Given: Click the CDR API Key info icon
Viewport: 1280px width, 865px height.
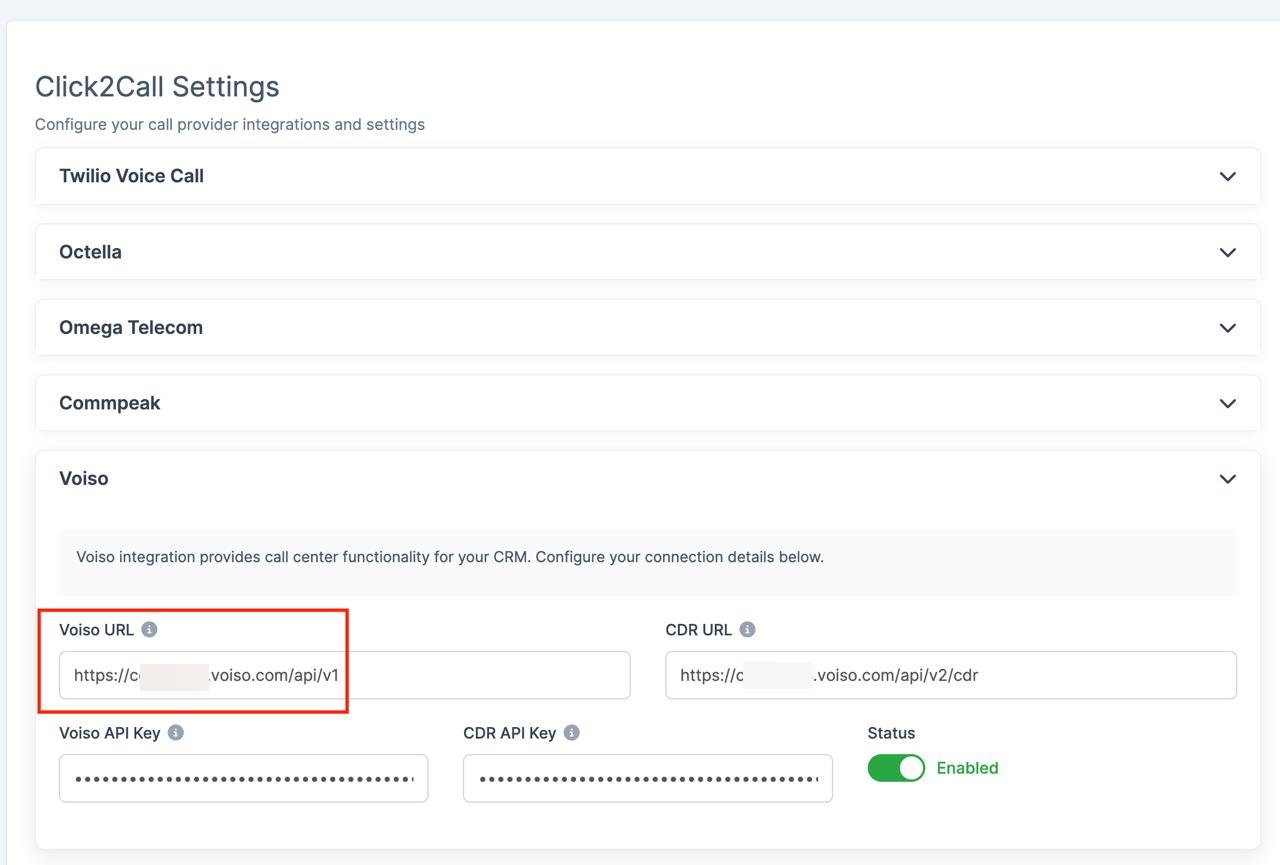Looking at the screenshot, I should 572,733.
